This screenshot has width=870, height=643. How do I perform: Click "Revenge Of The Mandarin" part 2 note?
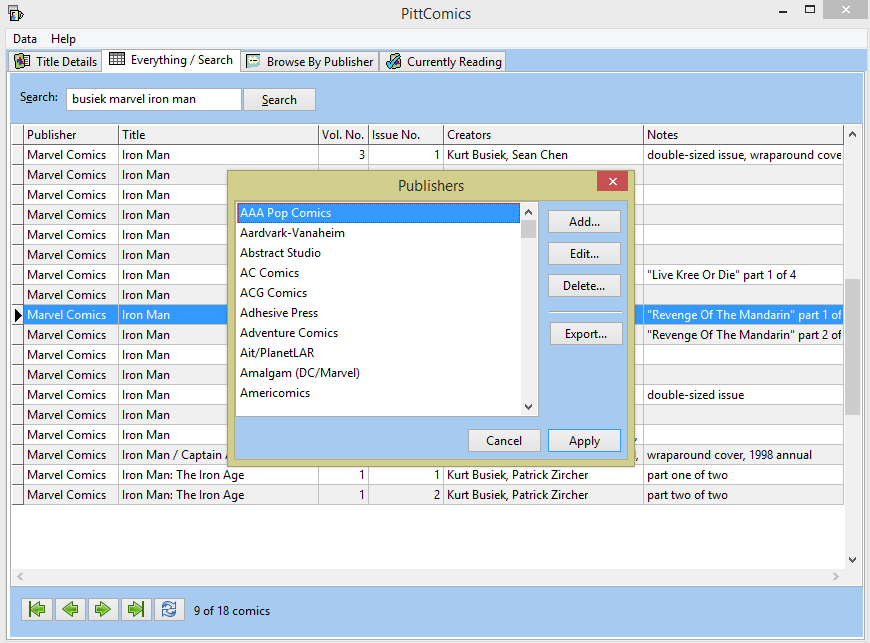point(743,335)
